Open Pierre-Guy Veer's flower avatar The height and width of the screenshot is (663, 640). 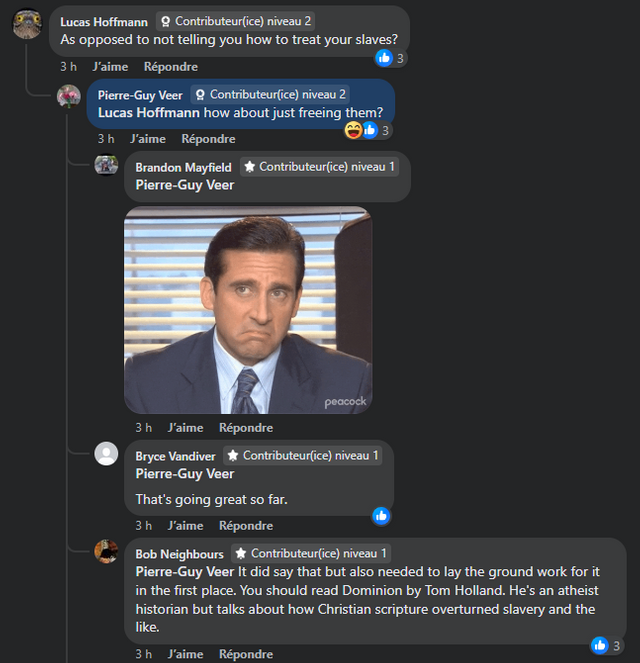pyautogui.click(x=69, y=96)
